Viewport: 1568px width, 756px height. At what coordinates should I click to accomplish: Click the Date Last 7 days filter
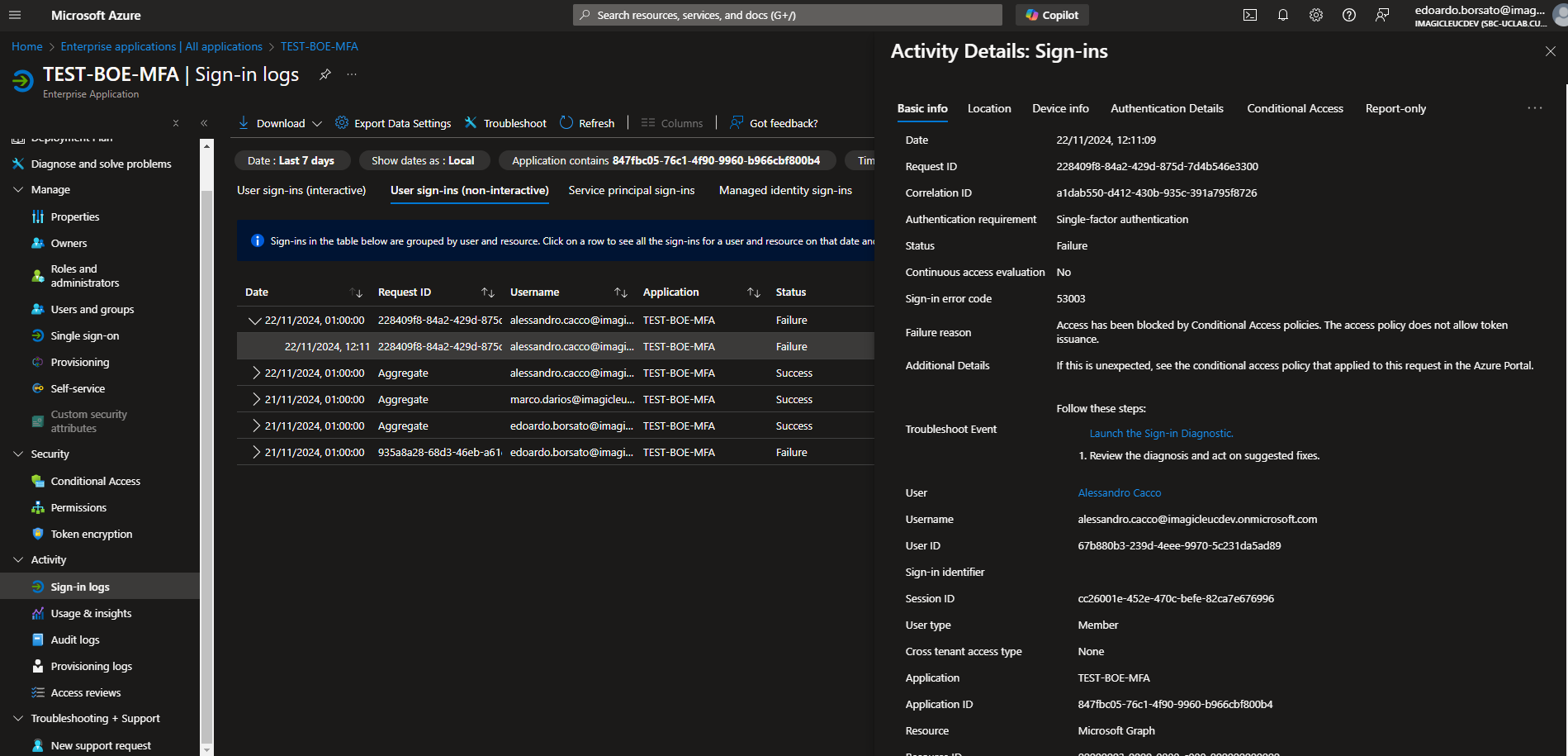coord(291,160)
